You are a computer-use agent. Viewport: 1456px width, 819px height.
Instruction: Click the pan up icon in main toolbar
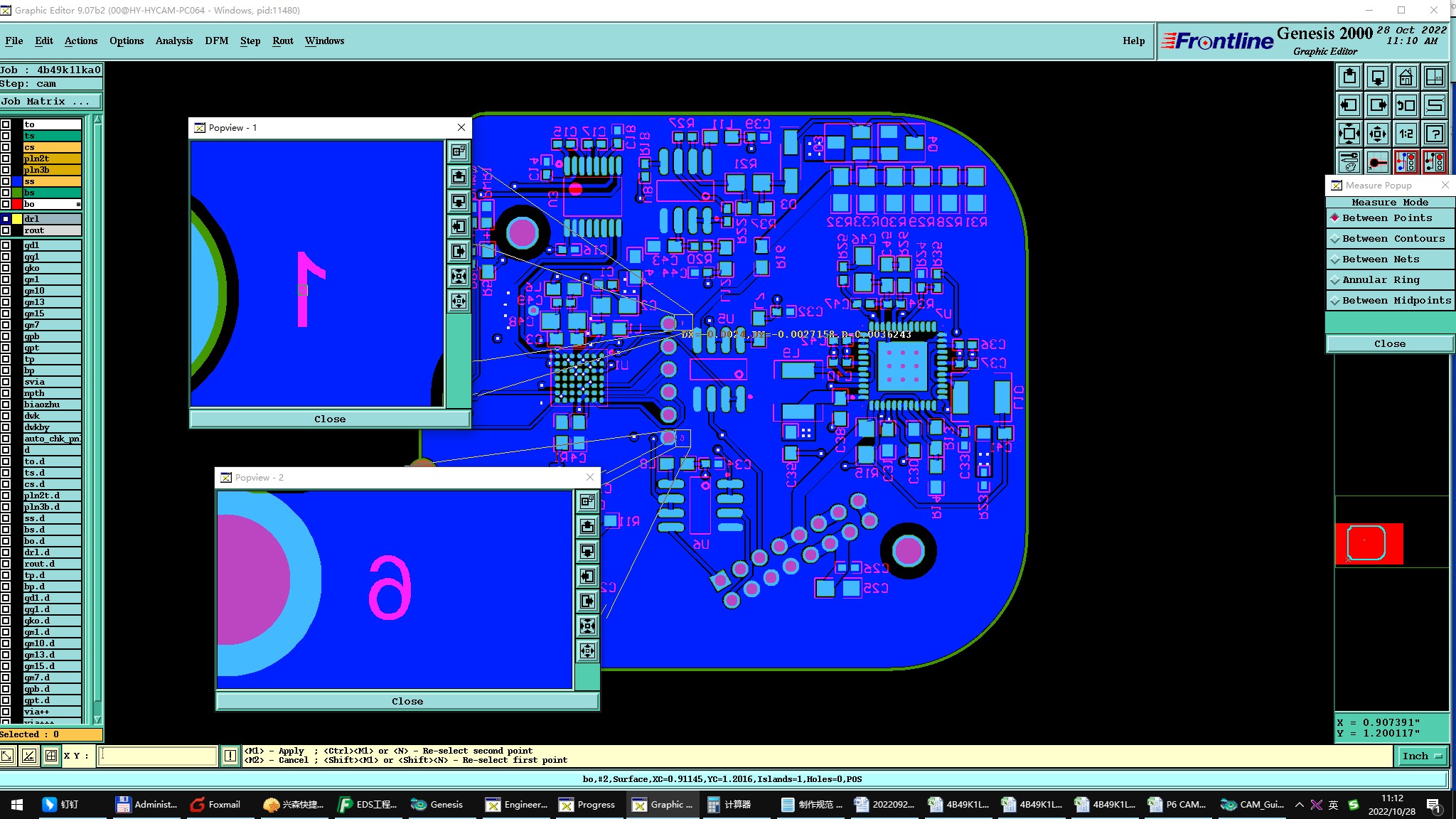click(1349, 77)
